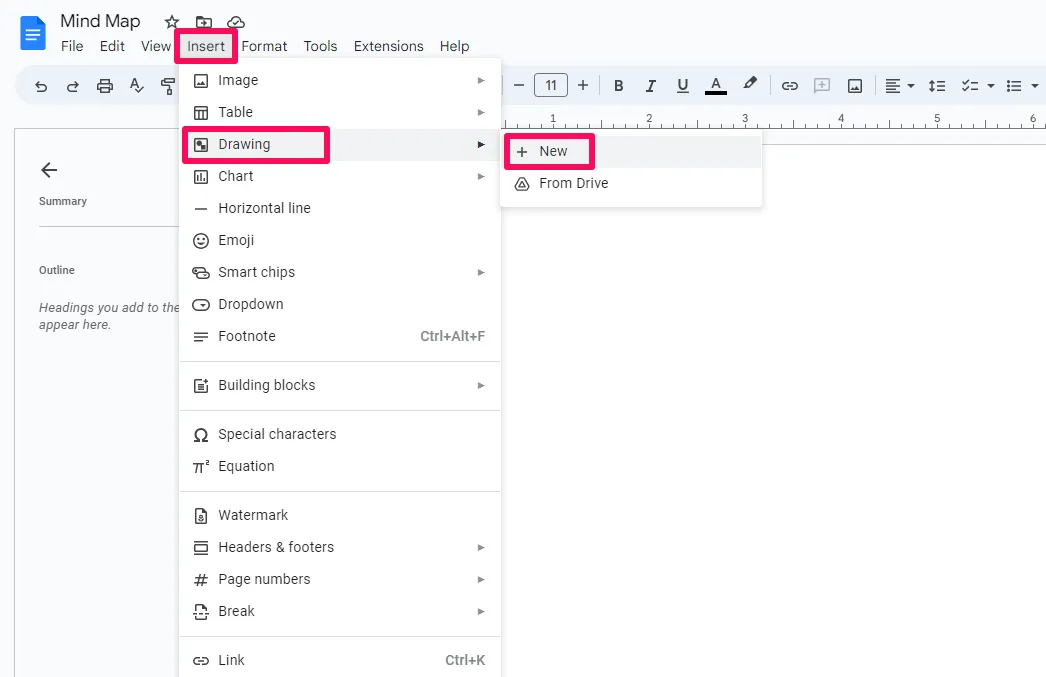Open the alignment dropdown
The image size is (1046, 677).
[x=898, y=85]
